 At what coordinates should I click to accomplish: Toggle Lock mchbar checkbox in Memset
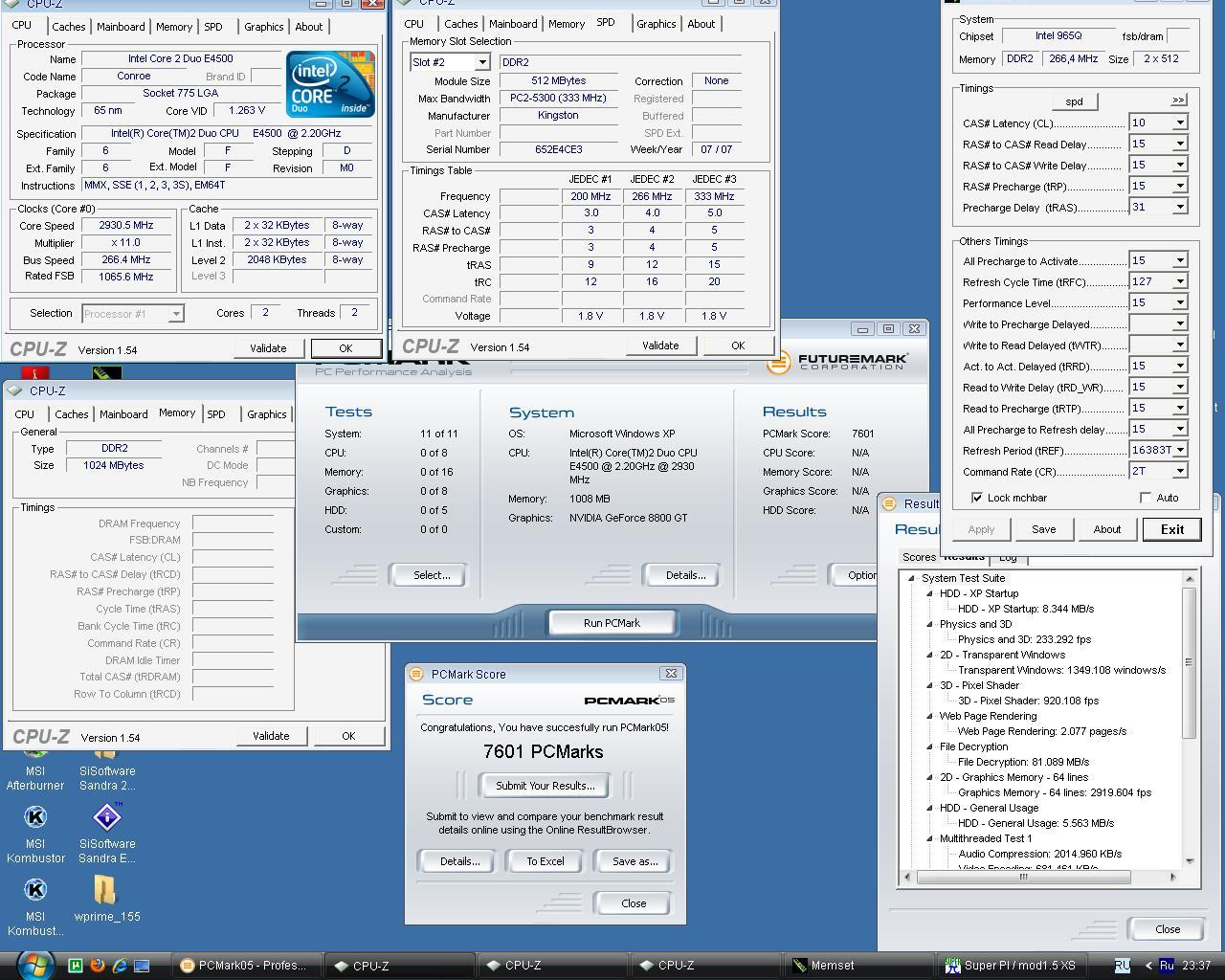point(976,498)
